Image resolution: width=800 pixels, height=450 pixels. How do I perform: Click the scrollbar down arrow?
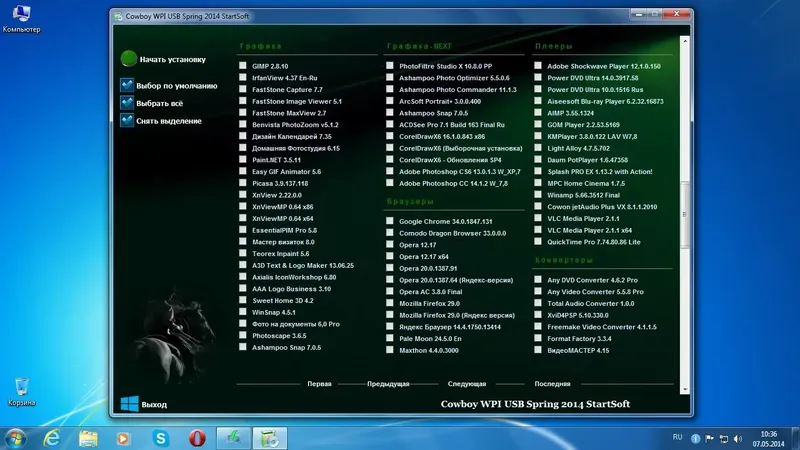(685, 390)
